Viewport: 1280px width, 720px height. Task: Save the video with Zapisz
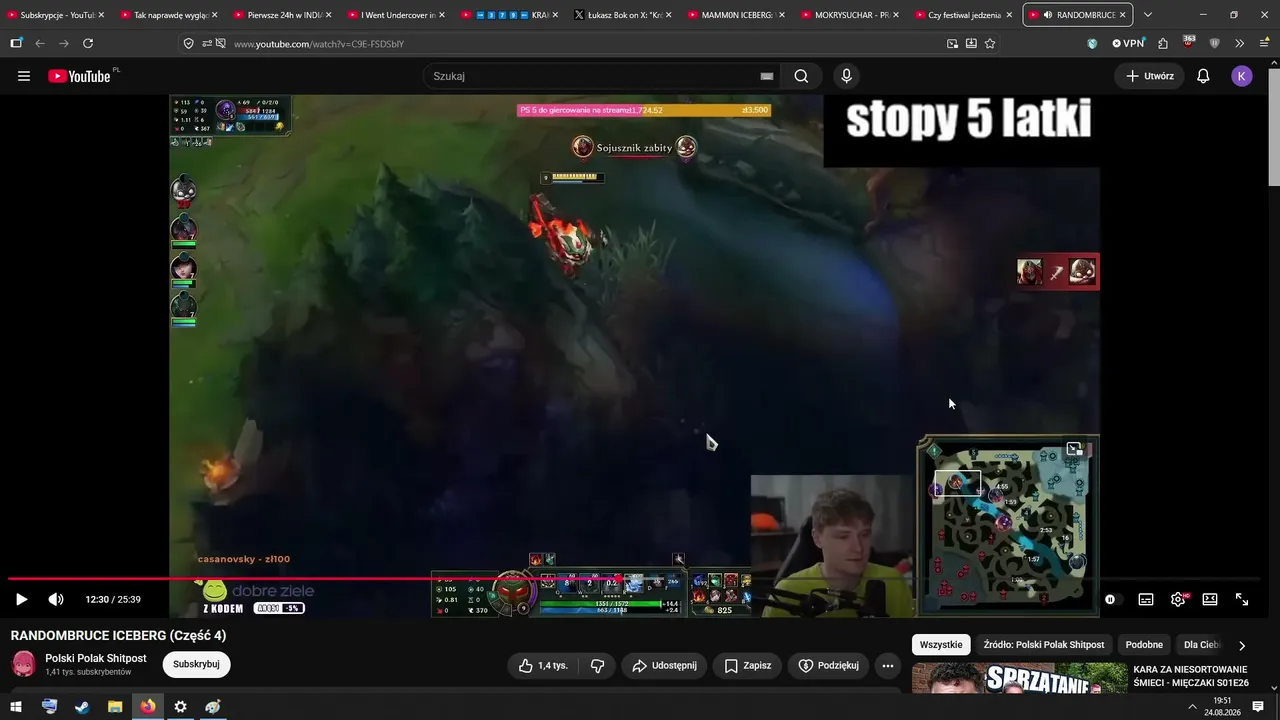click(x=747, y=666)
